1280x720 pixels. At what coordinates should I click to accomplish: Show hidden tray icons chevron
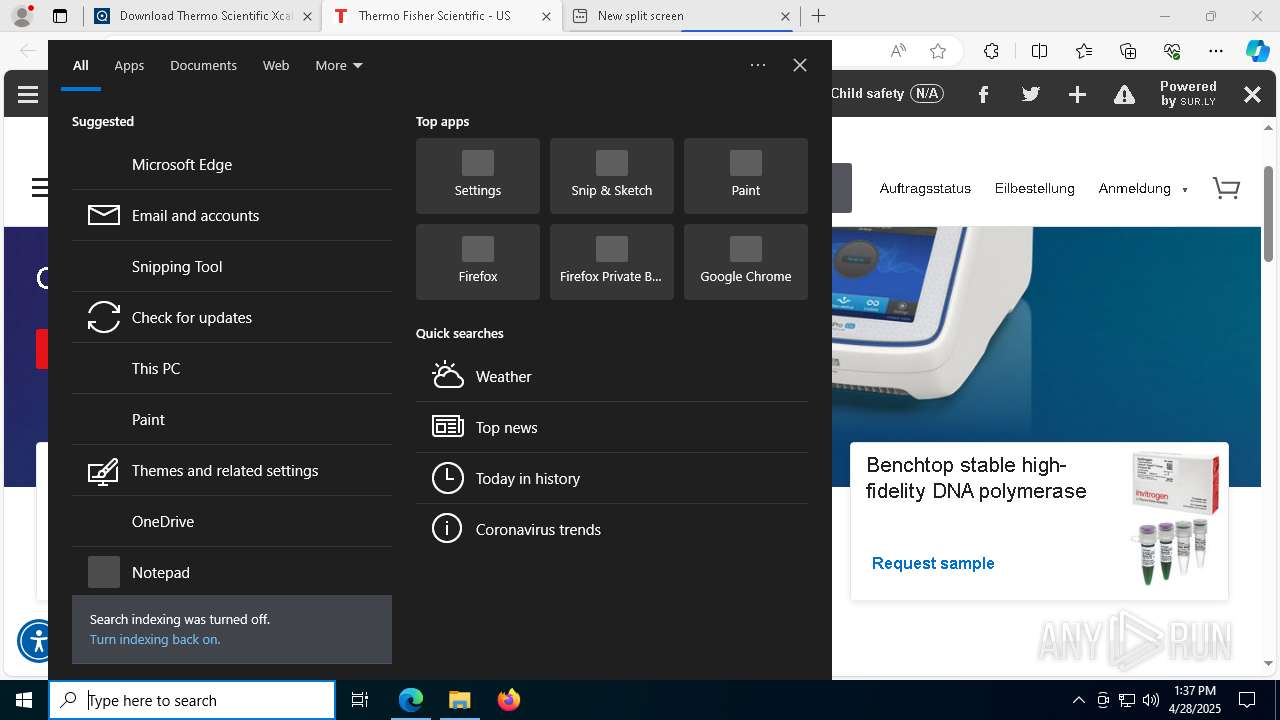[1079, 700]
